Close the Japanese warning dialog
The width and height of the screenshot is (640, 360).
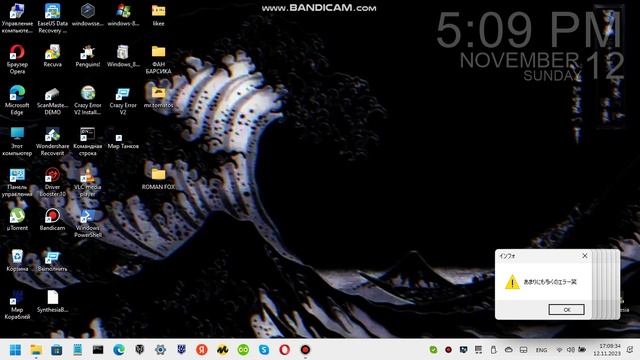pos(584,256)
